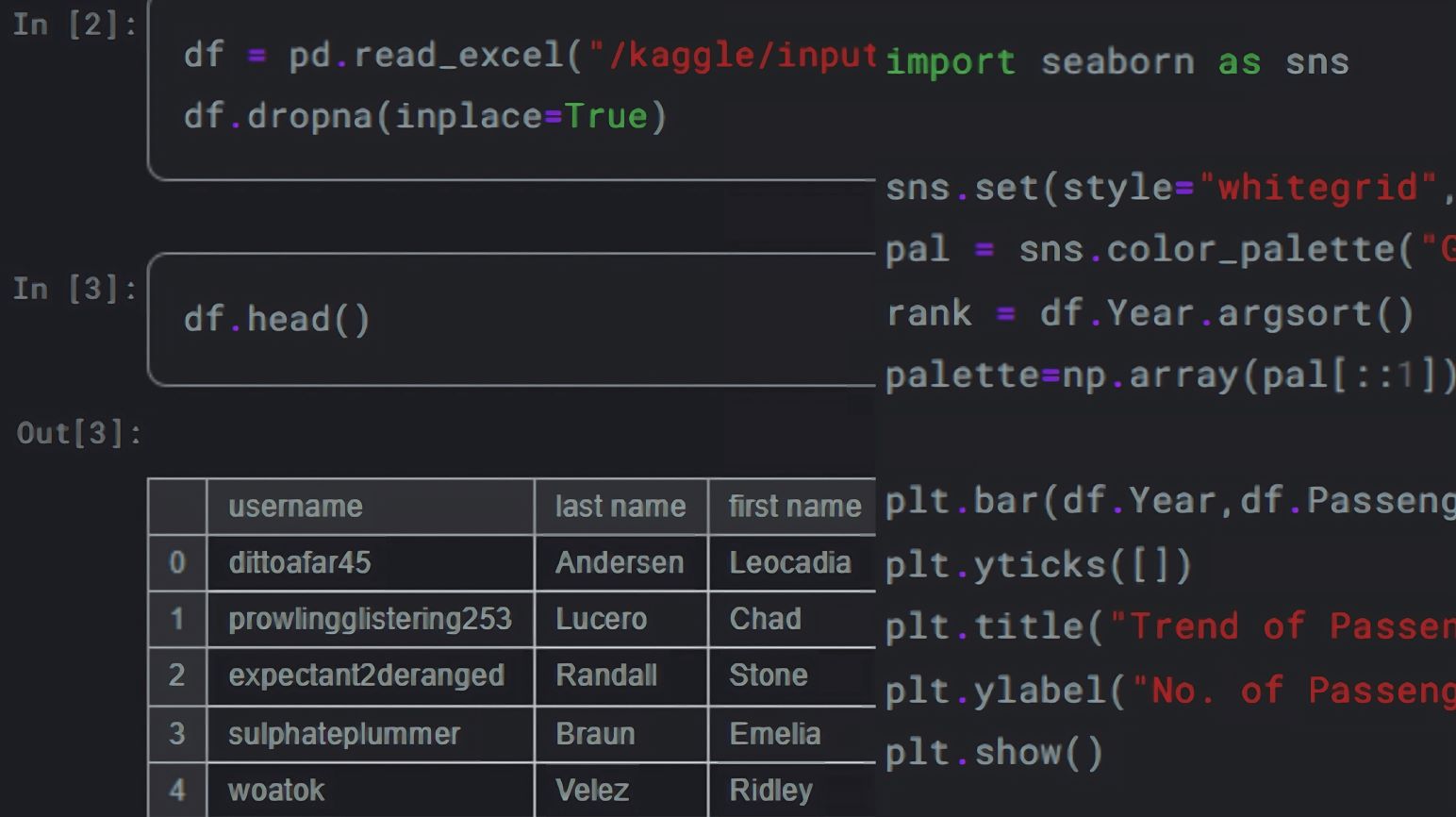Click the Chad first name cell
Viewport: 1456px width, 817px height.
point(792,619)
